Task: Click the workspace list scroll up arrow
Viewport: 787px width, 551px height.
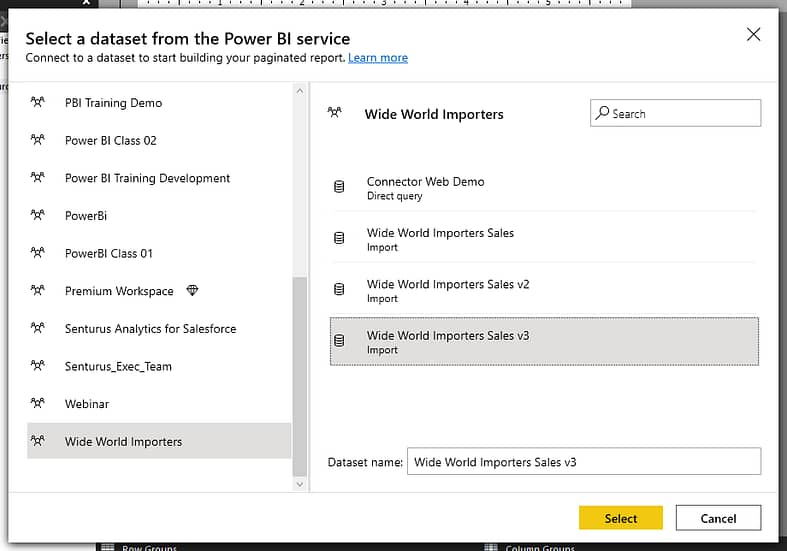Action: (x=300, y=91)
